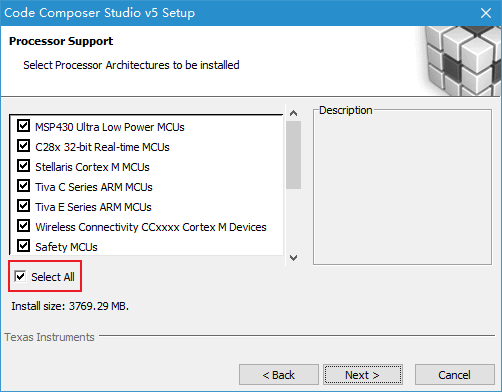Click the Select All label text
The width and height of the screenshot is (502, 392).
pyautogui.click(x=53, y=277)
